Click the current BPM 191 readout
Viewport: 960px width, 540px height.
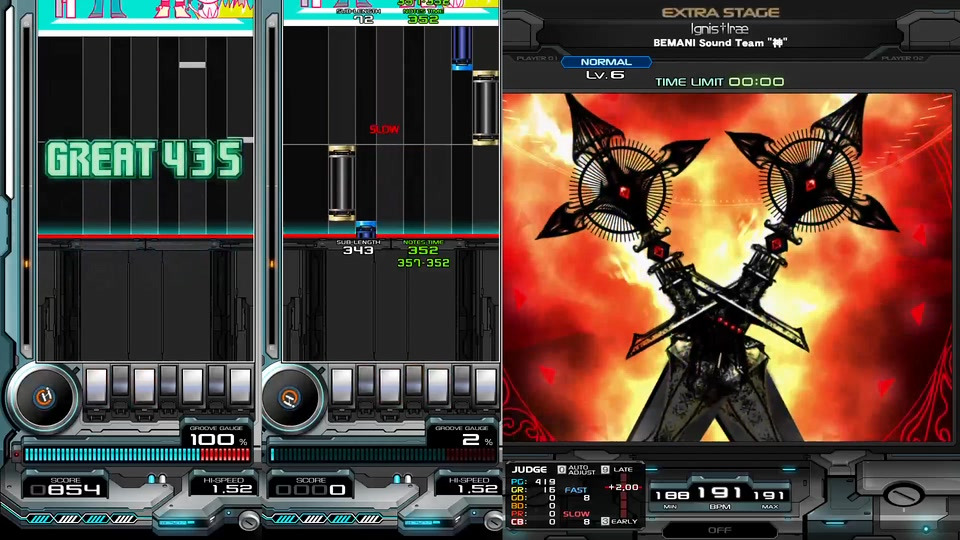click(x=720, y=492)
